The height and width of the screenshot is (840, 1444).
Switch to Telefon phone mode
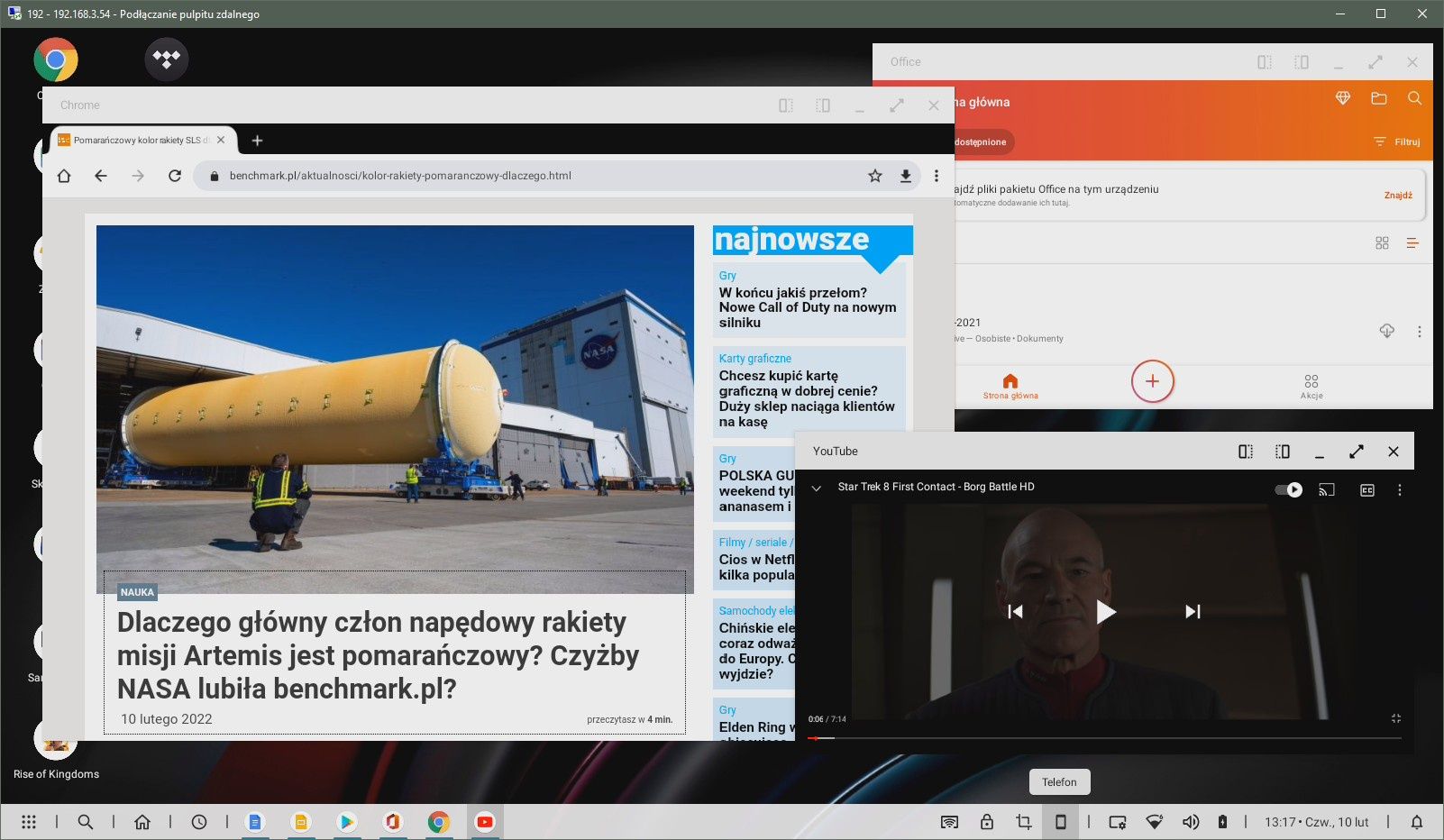[1061, 822]
